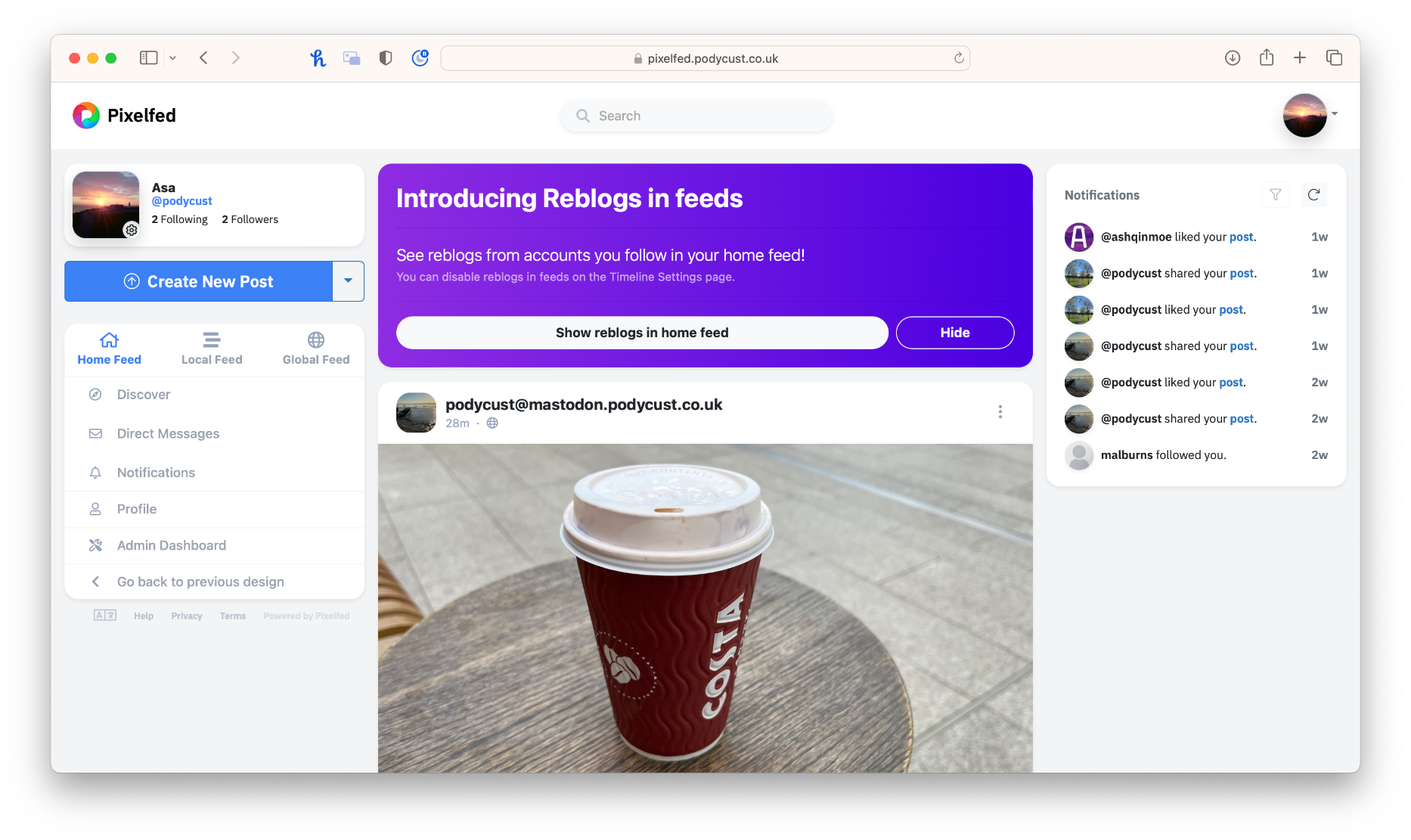Click the language translate icon in footer

[105, 615]
